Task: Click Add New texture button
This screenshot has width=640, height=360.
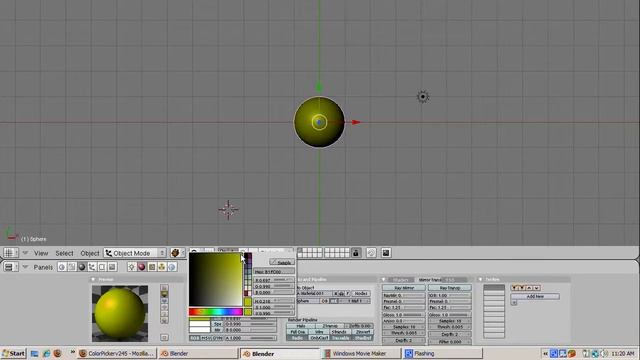Action: (535, 296)
